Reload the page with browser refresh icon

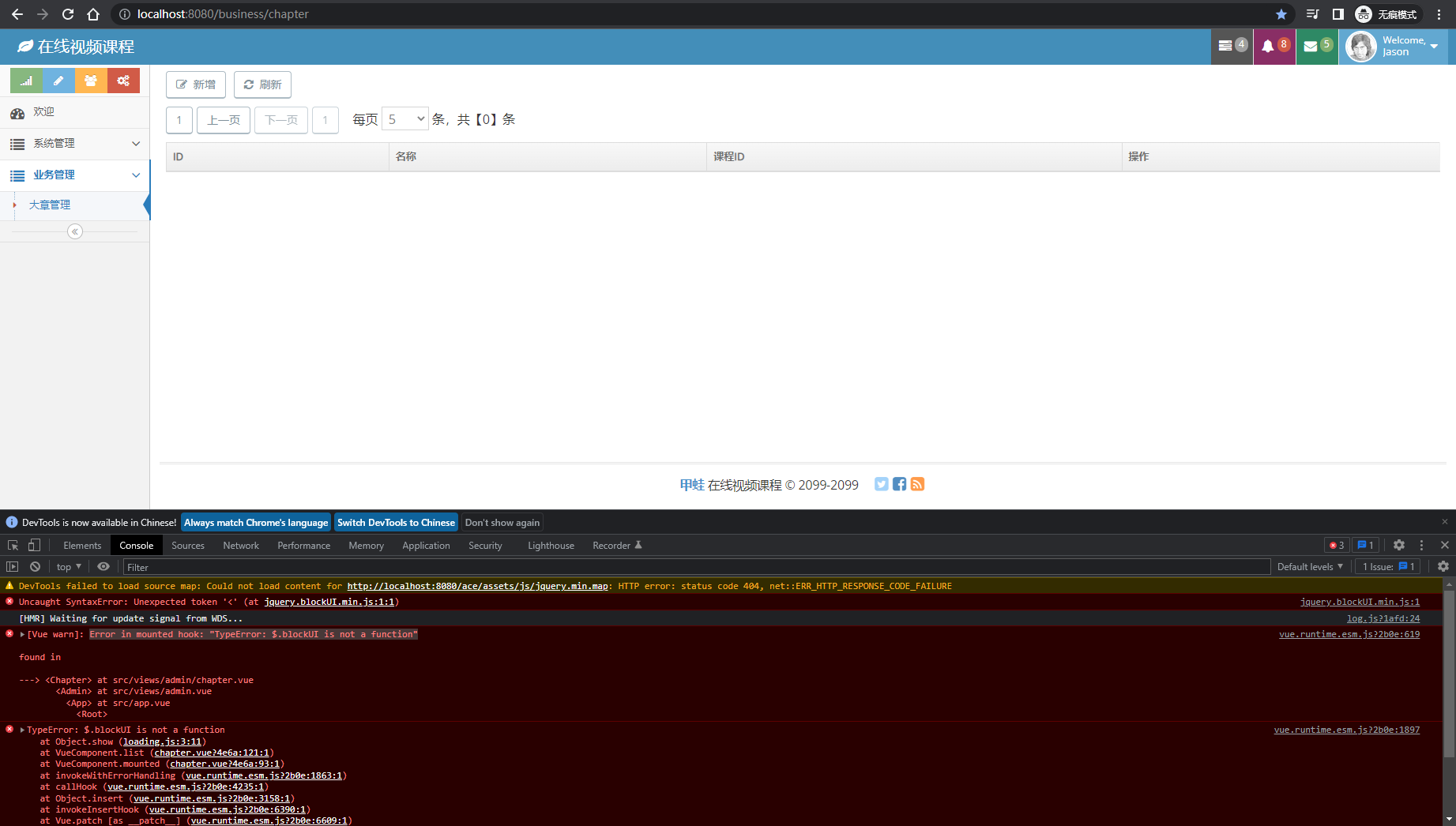click(x=68, y=14)
